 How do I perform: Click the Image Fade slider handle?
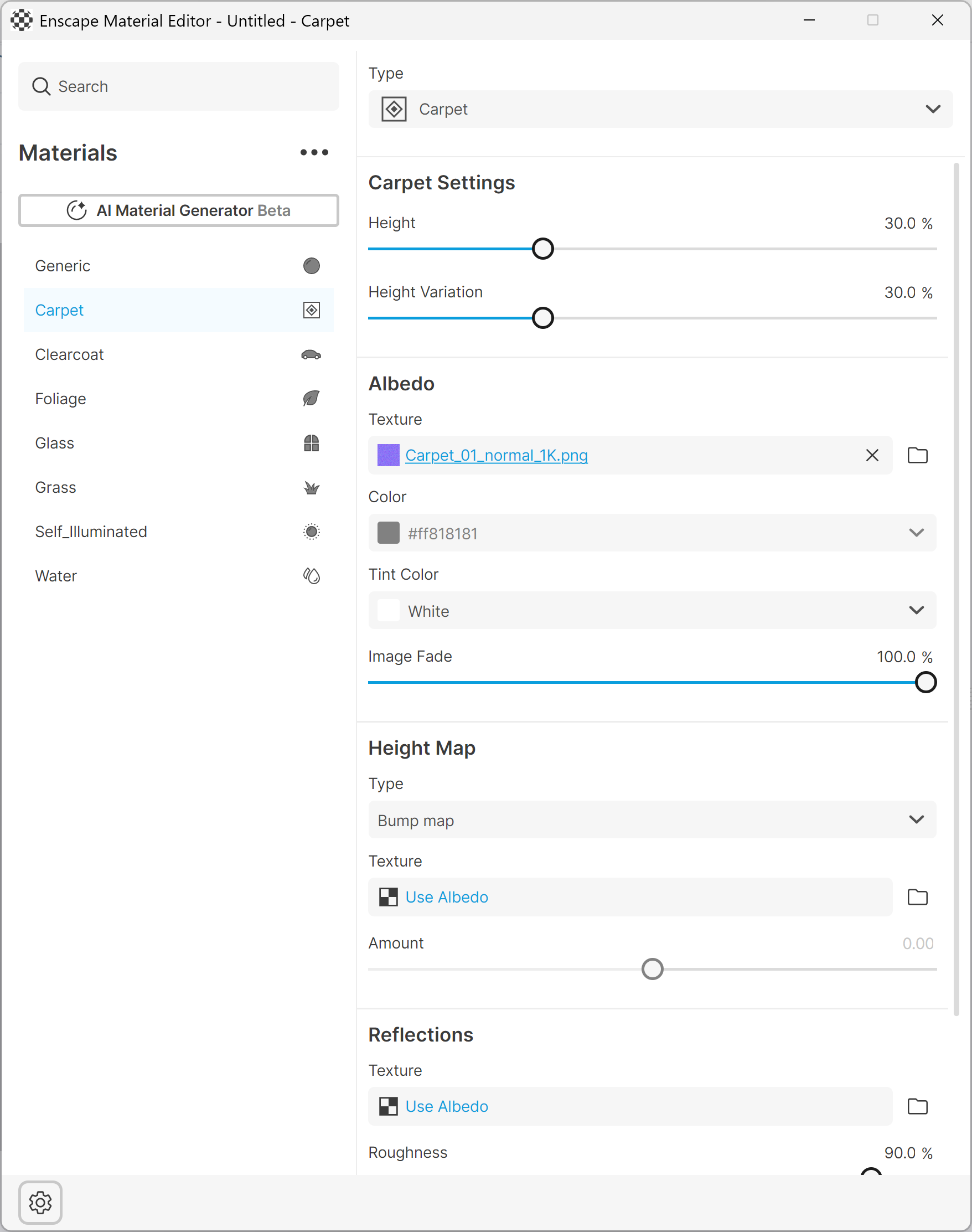click(926, 683)
